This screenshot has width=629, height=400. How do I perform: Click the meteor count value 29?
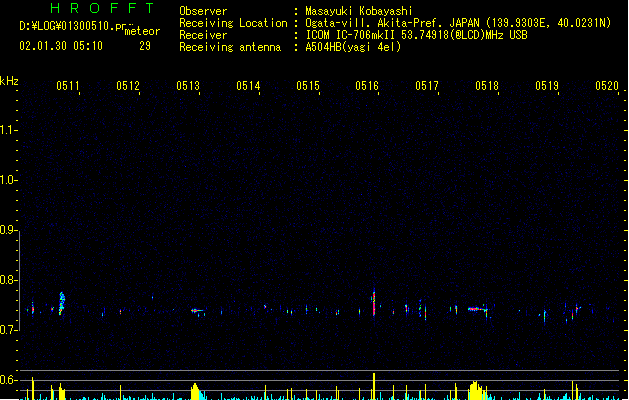(145, 46)
